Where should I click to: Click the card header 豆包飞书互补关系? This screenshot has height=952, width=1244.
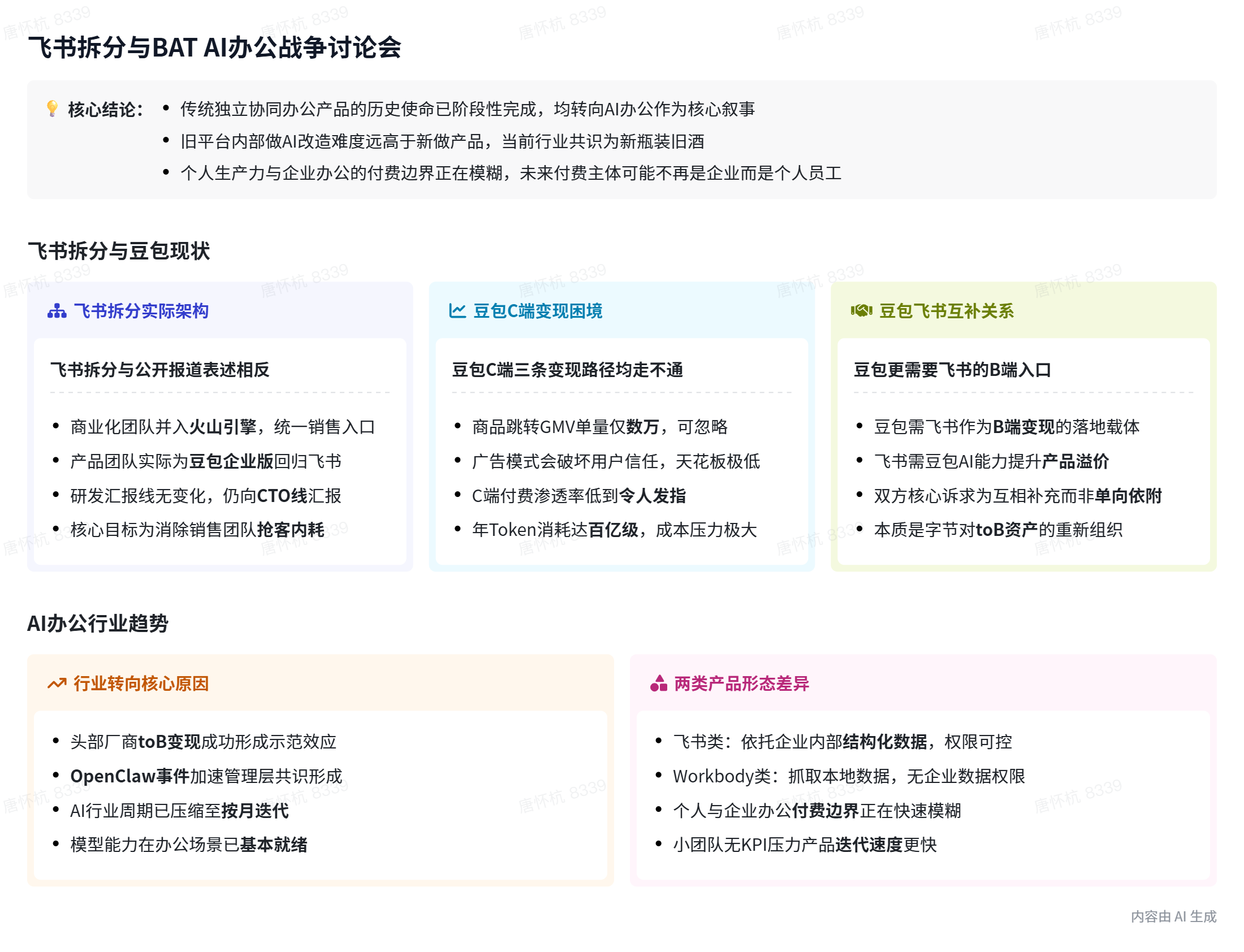click(947, 311)
